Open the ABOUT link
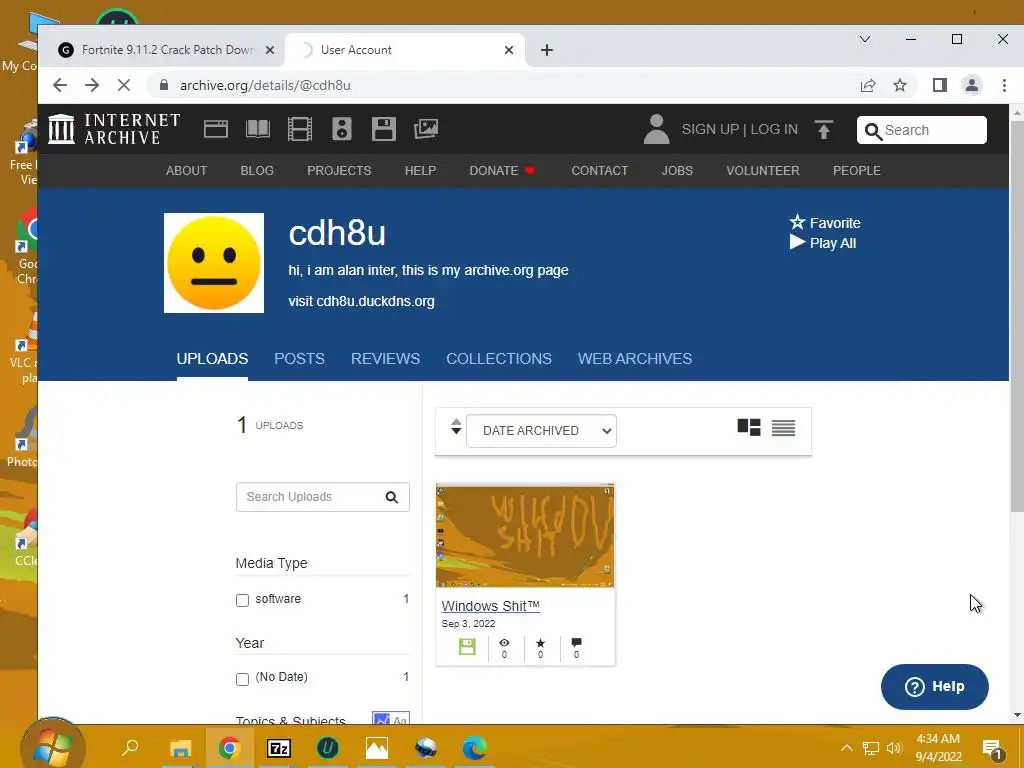 [186, 170]
